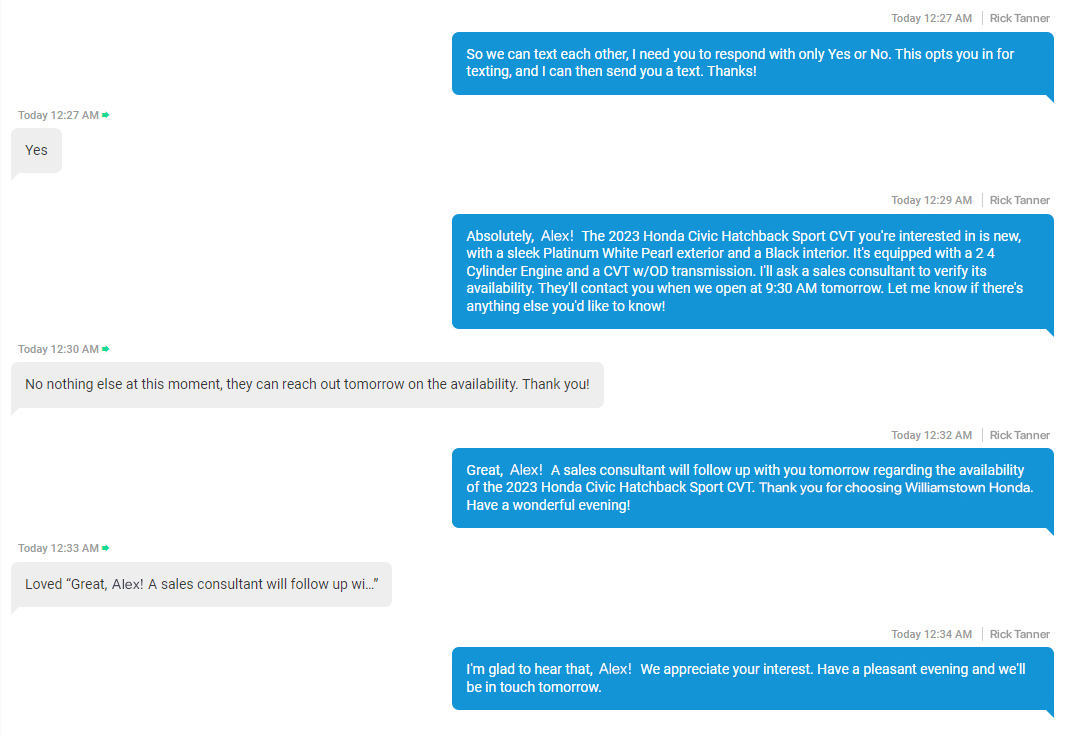
Task: Click the "Today 12:32 AM" timestamp
Action: point(931,435)
